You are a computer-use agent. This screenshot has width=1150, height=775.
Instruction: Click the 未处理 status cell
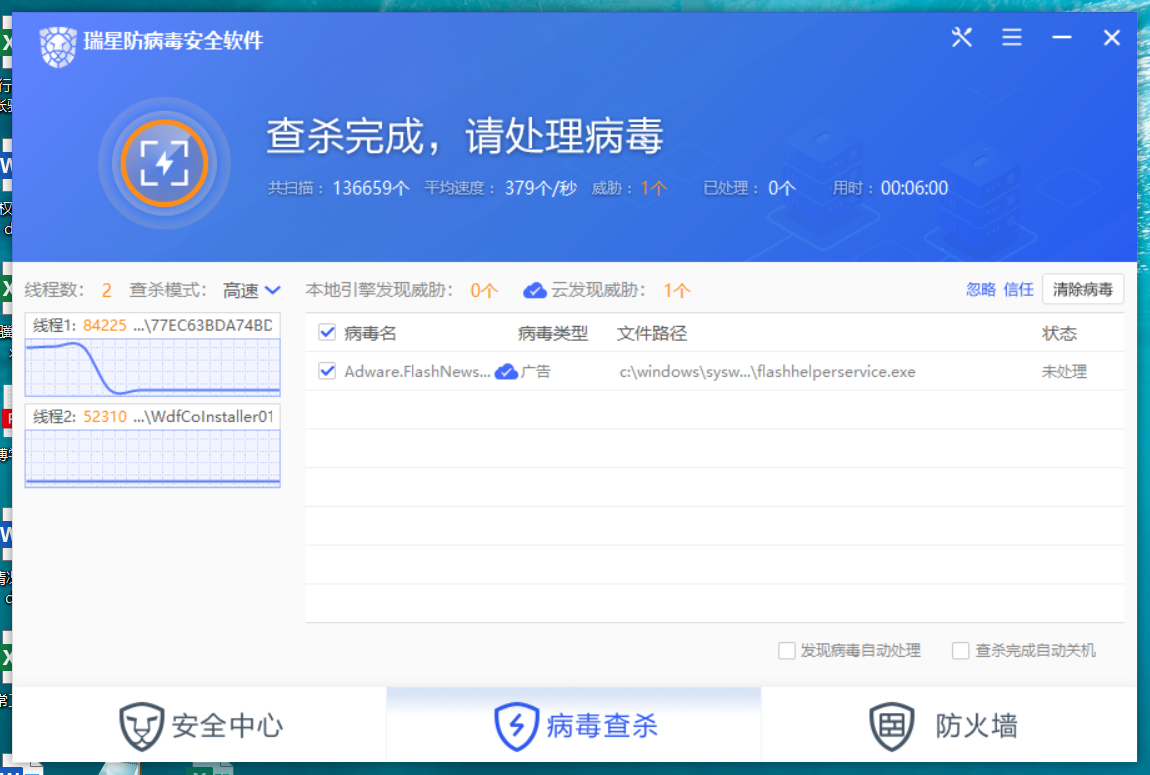(1064, 372)
